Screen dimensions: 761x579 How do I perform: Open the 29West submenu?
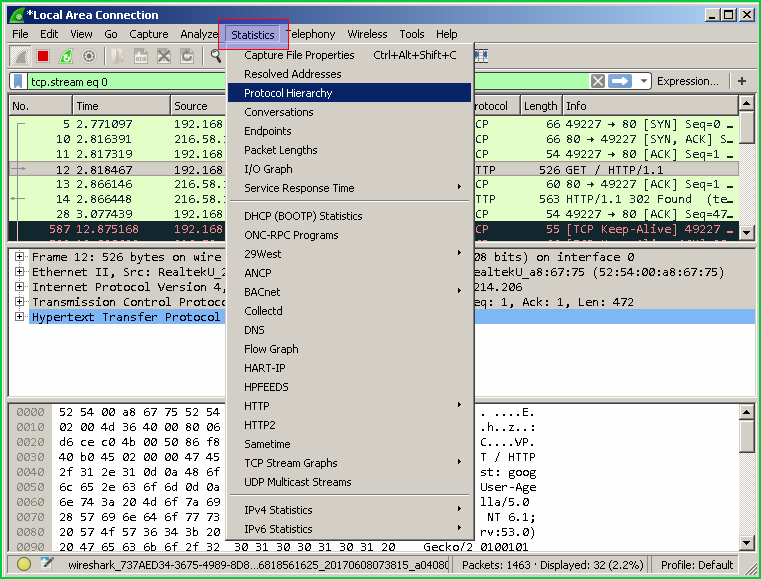(x=349, y=254)
